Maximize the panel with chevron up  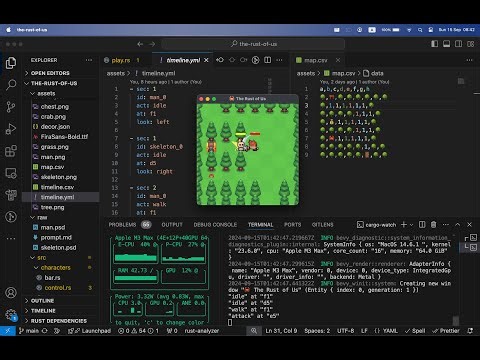pyautogui.click(x=457, y=225)
